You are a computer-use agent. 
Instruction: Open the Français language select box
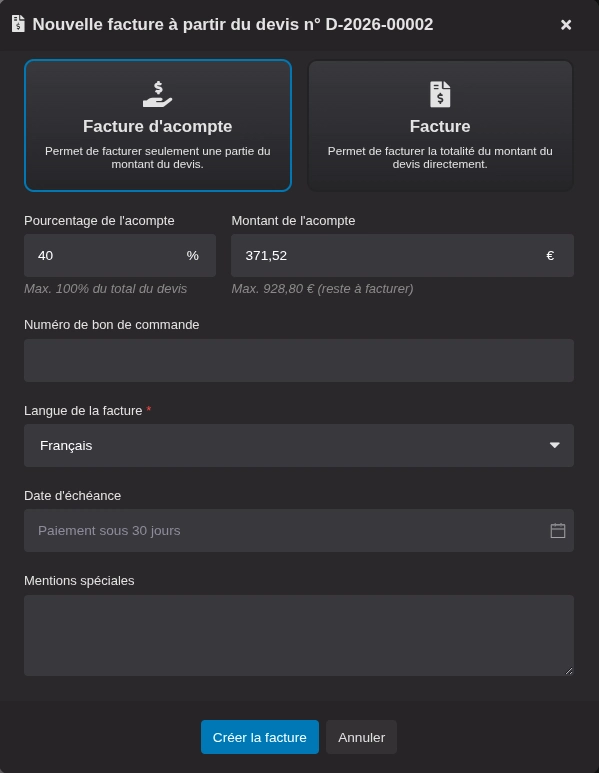pos(299,445)
